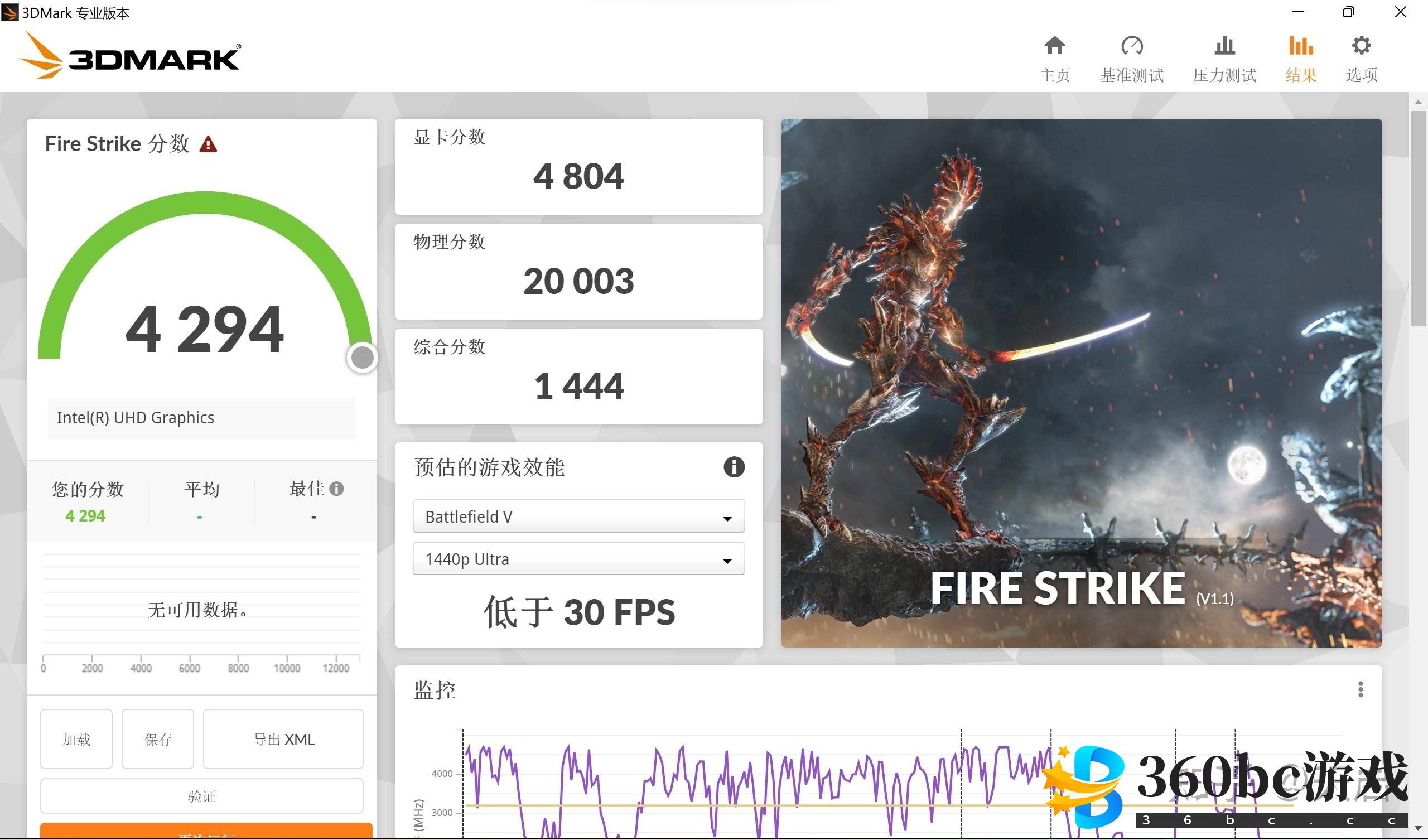This screenshot has height=840, width=1428.
Task: Click the orange run-again button
Action: tap(206, 832)
